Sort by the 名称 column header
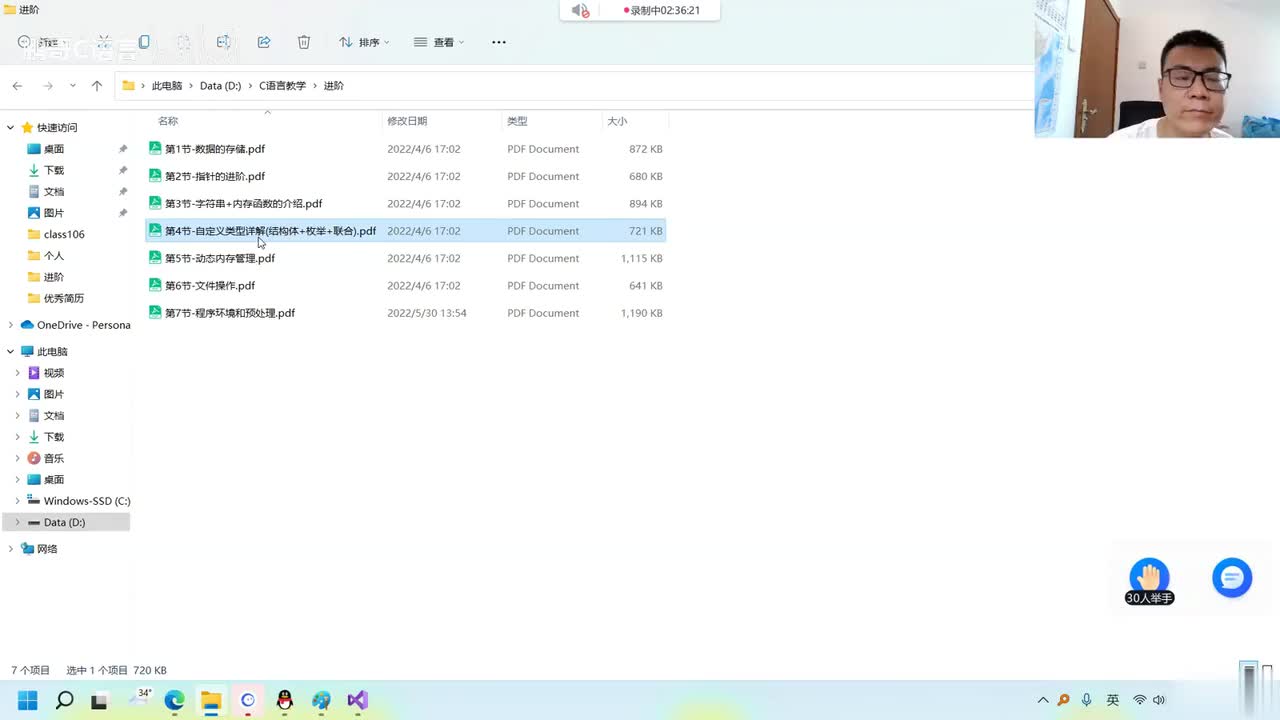The image size is (1280, 720). [x=168, y=121]
